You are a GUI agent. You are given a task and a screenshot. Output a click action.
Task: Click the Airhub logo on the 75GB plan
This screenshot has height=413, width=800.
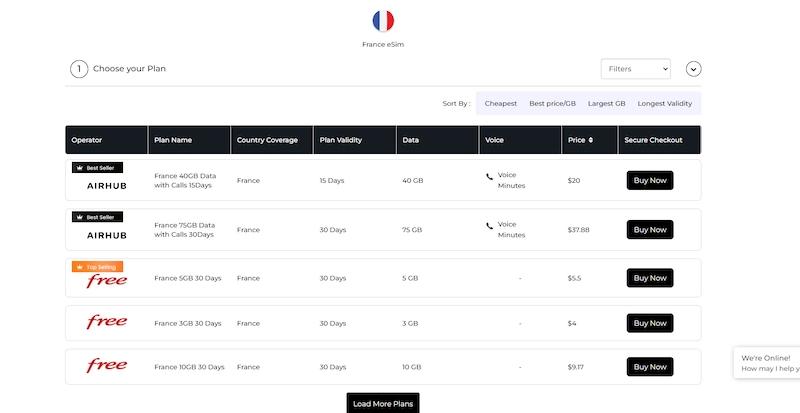click(x=107, y=235)
